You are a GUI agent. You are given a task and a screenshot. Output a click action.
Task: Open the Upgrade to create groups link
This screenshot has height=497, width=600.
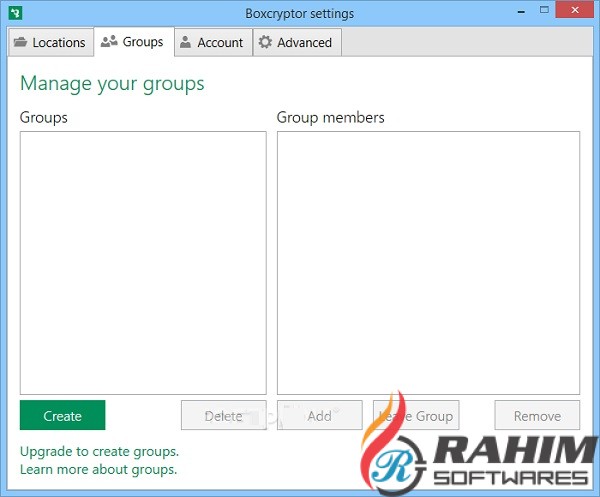pos(99,451)
